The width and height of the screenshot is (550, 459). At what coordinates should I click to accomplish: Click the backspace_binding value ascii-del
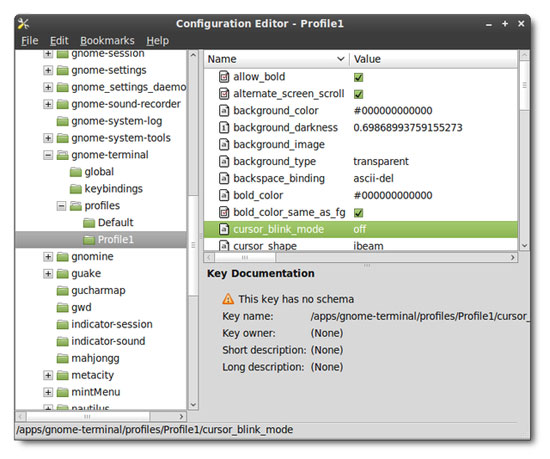[373, 178]
